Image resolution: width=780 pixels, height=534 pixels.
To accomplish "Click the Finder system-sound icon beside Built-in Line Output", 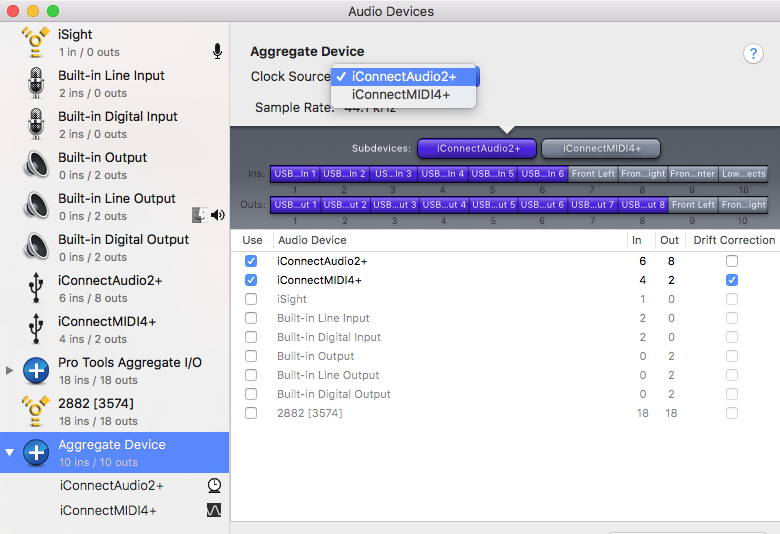I will coord(199,215).
